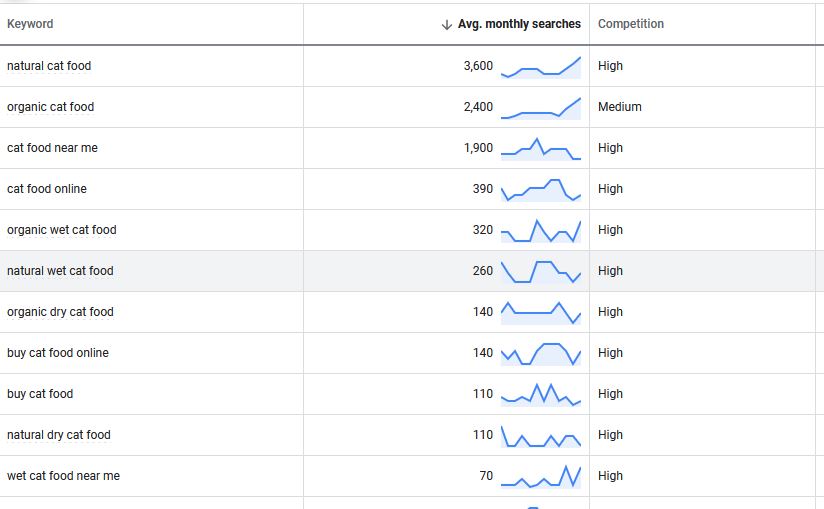Image resolution: width=824 pixels, height=509 pixels.
Task: Sort by the Keyword column header
Action: pyautogui.click(x=30, y=24)
